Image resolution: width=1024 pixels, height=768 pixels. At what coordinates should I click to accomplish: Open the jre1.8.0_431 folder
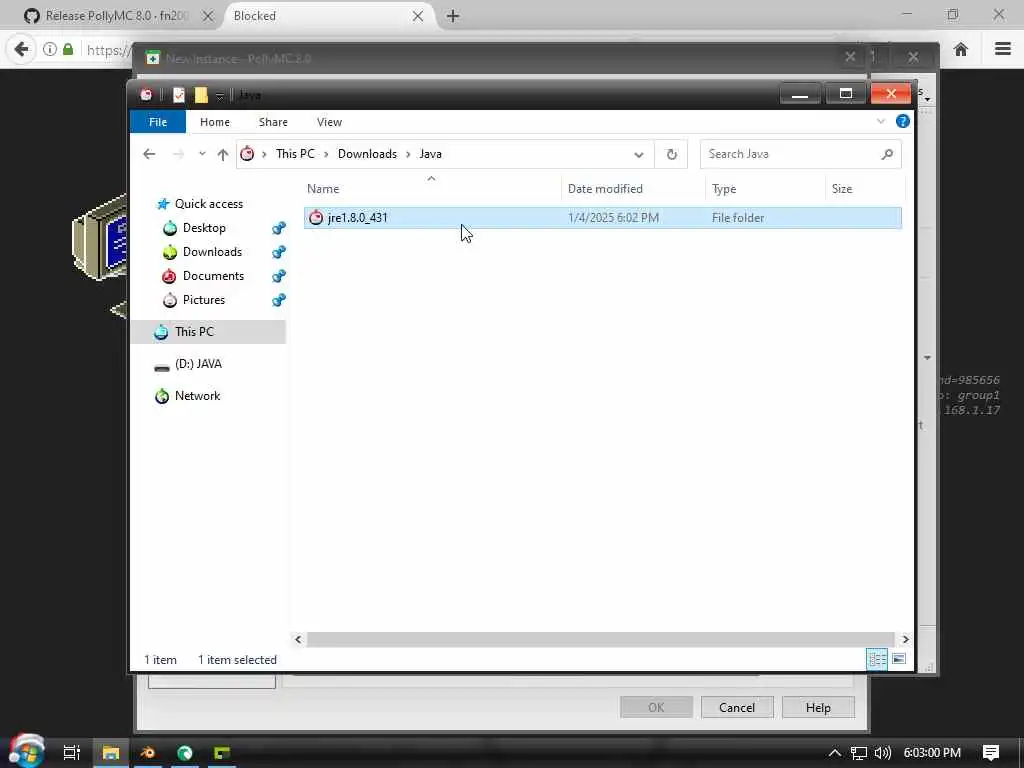tap(602, 217)
